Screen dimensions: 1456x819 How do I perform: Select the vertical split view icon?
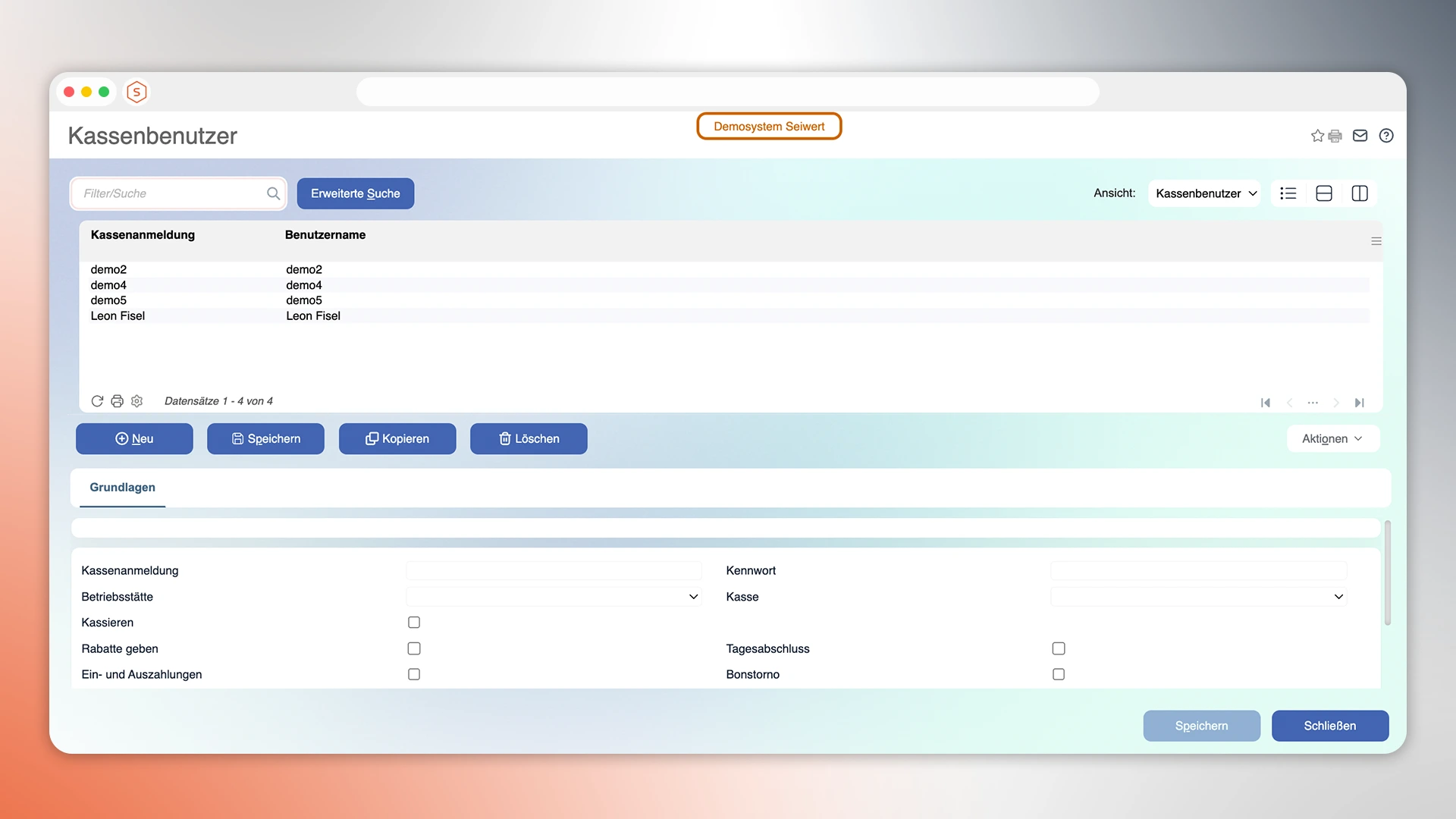(x=1359, y=193)
